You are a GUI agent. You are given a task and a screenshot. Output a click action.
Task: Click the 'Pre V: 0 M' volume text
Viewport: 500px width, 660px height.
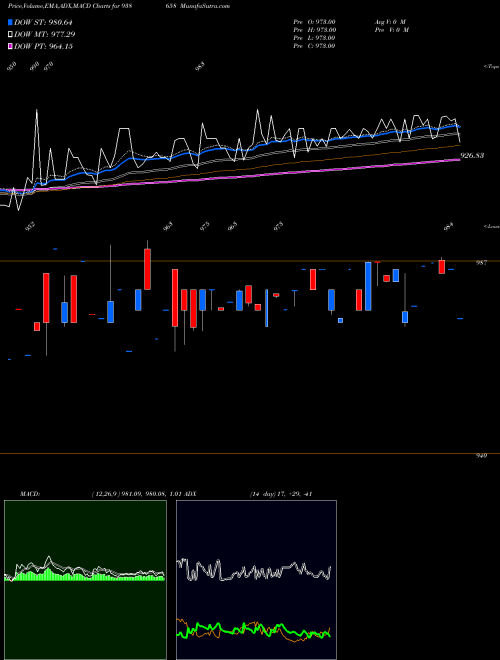(x=392, y=29)
